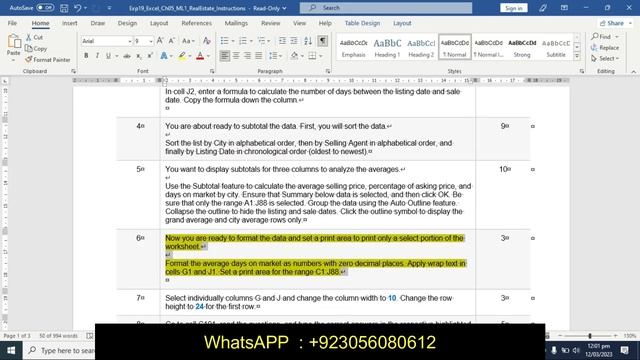Switch to the Table Design tab
The height and width of the screenshot is (360, 640).
coord(362,23)
